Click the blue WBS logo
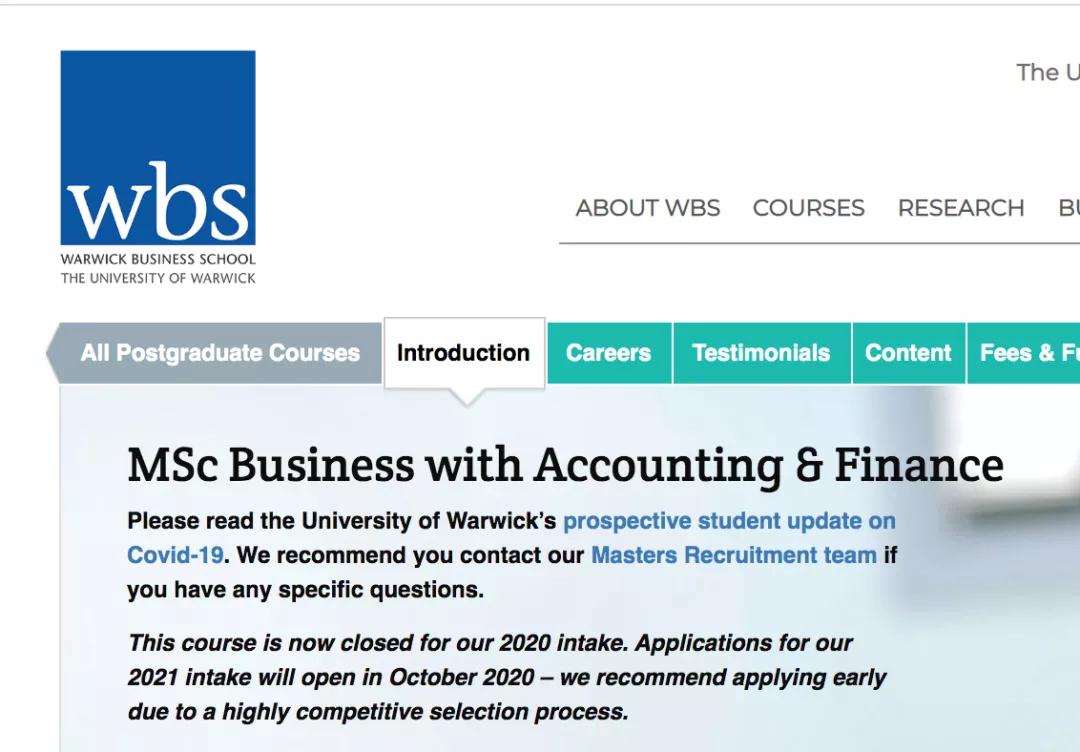The height and width of the screenshot is (752, 1080). (158, 148)
